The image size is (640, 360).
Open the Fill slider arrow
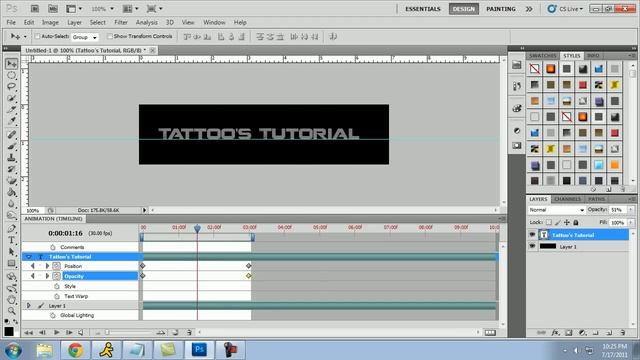tap(631, 222)
